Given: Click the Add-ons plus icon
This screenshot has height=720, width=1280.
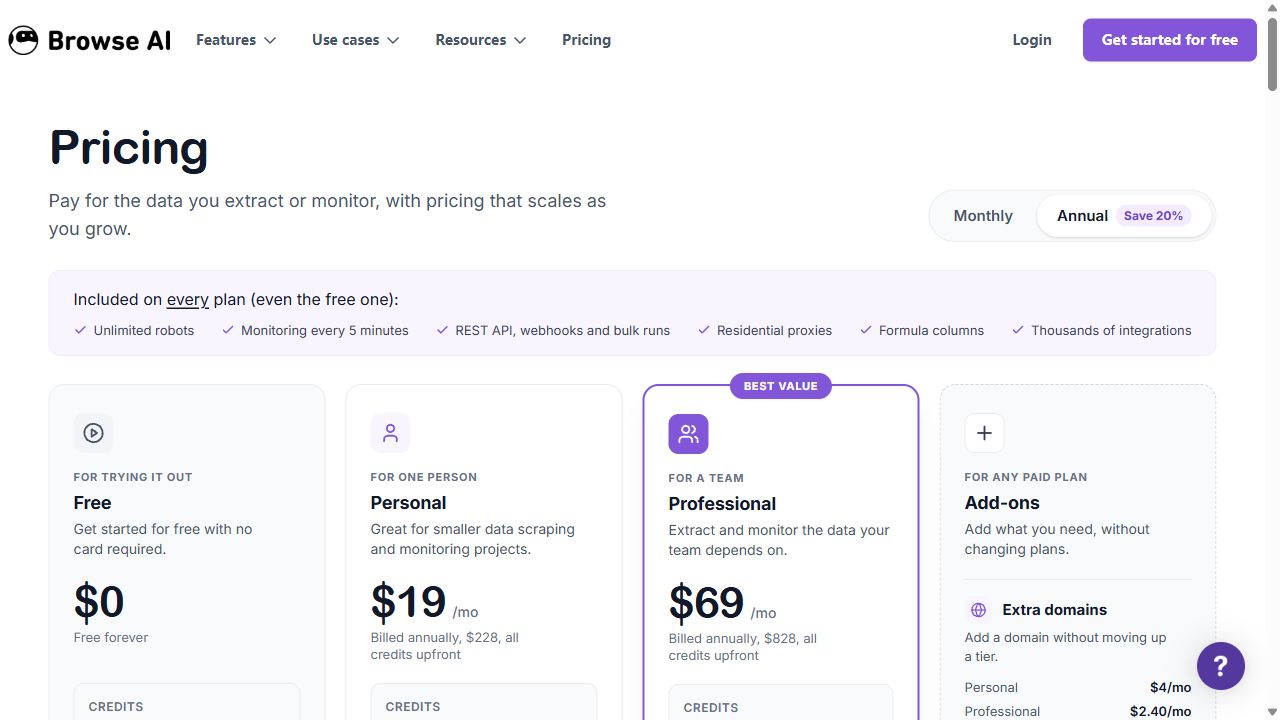Looking at the screenshot, I should pos(984,433).
